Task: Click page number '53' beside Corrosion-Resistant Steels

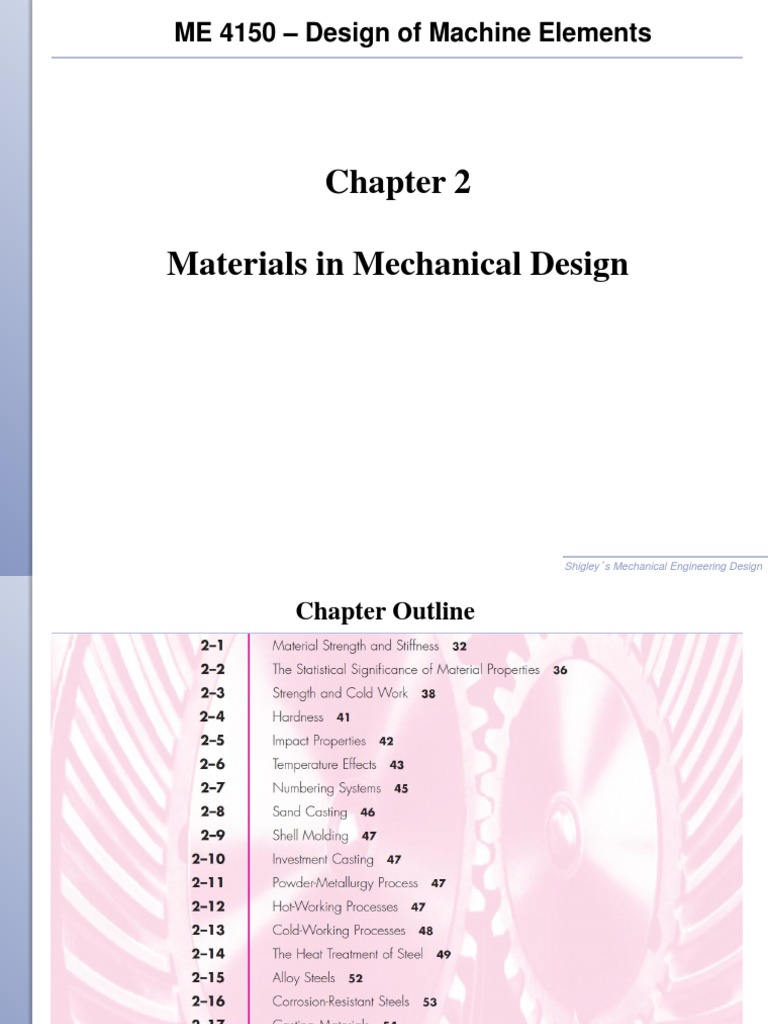Action: click(430, 1002)
